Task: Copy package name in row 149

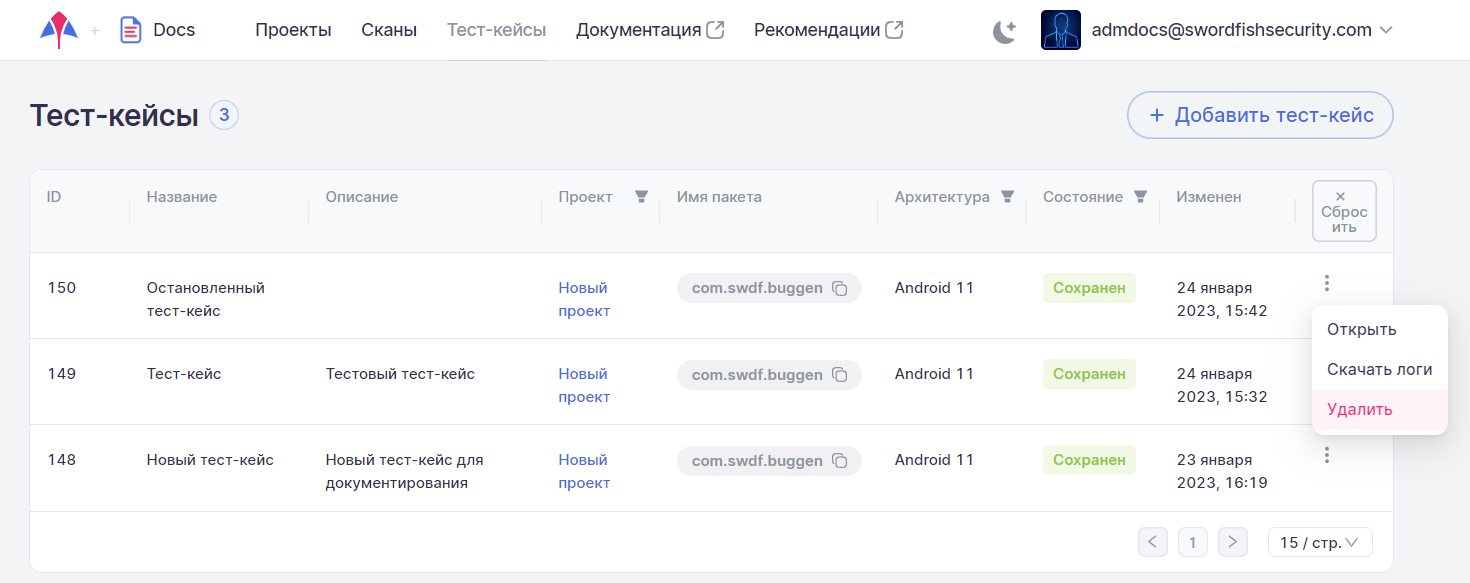Action: [x=840, y=375]
